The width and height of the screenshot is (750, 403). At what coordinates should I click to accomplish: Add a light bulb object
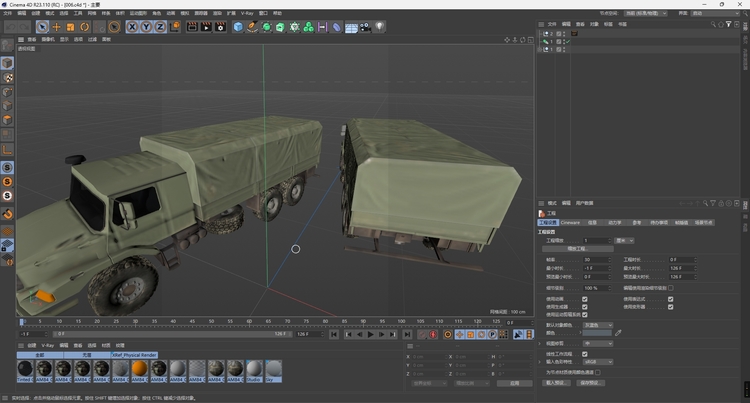(x=379, y=27)
